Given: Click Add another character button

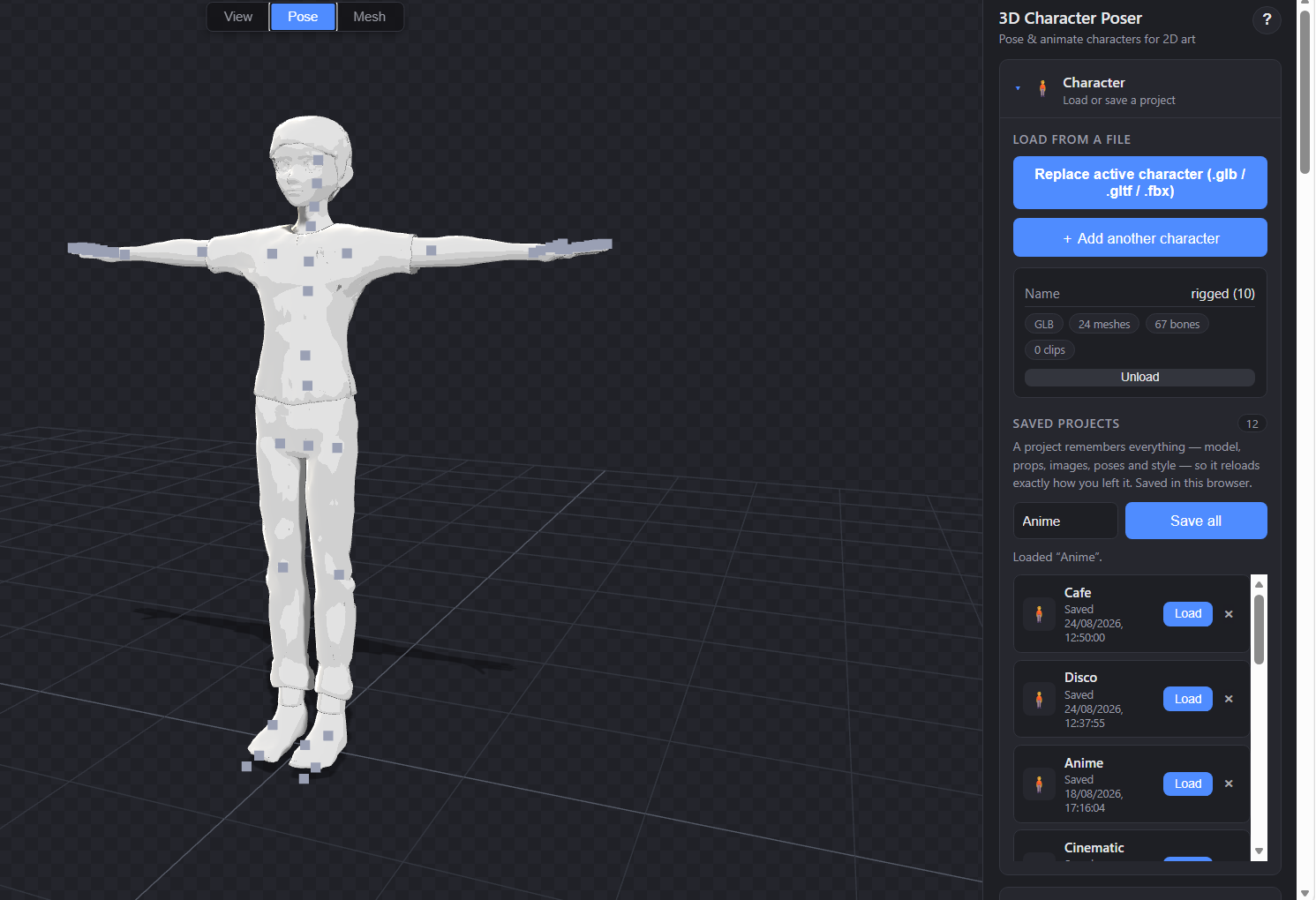Looking at the screenshot, I should (1139, 238).
